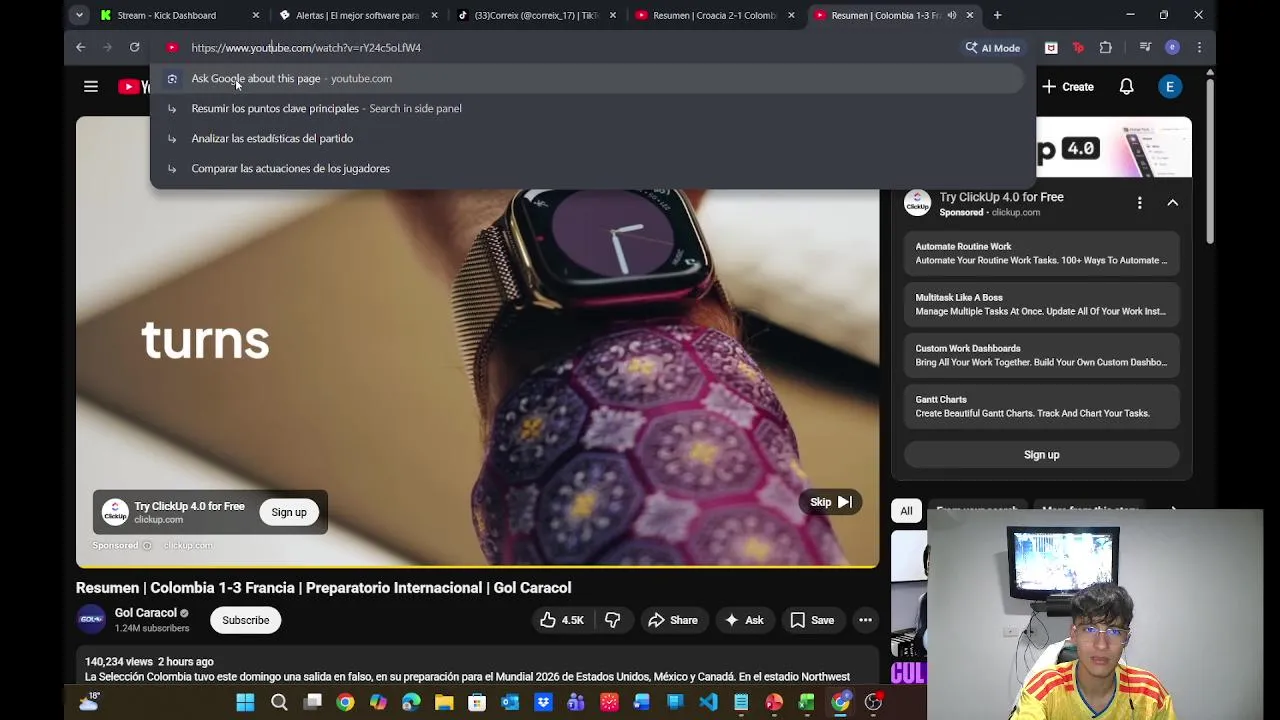Viewport: 1280px width, 720px height.
Task: Select Analizar las estadísticas del partido suggestion
Action: click(x=587, y=138)
